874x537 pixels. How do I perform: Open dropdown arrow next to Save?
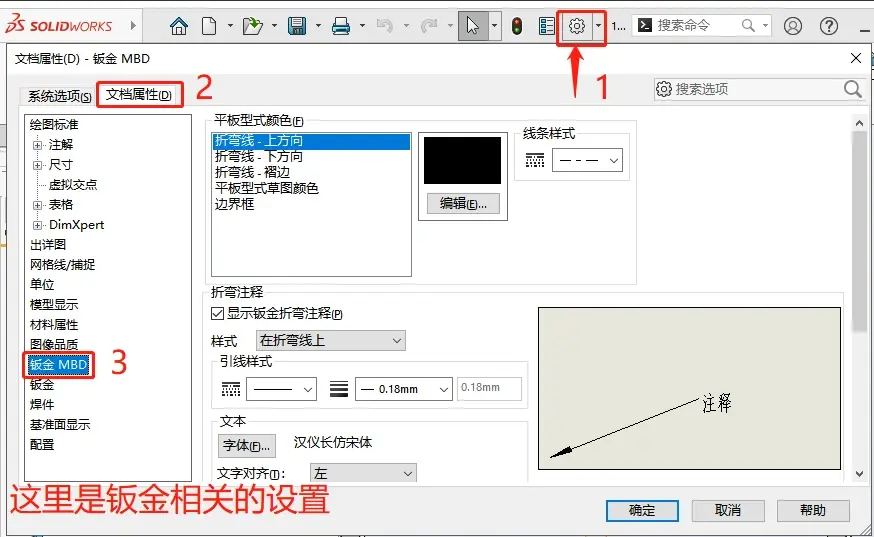tap(318, 26)
